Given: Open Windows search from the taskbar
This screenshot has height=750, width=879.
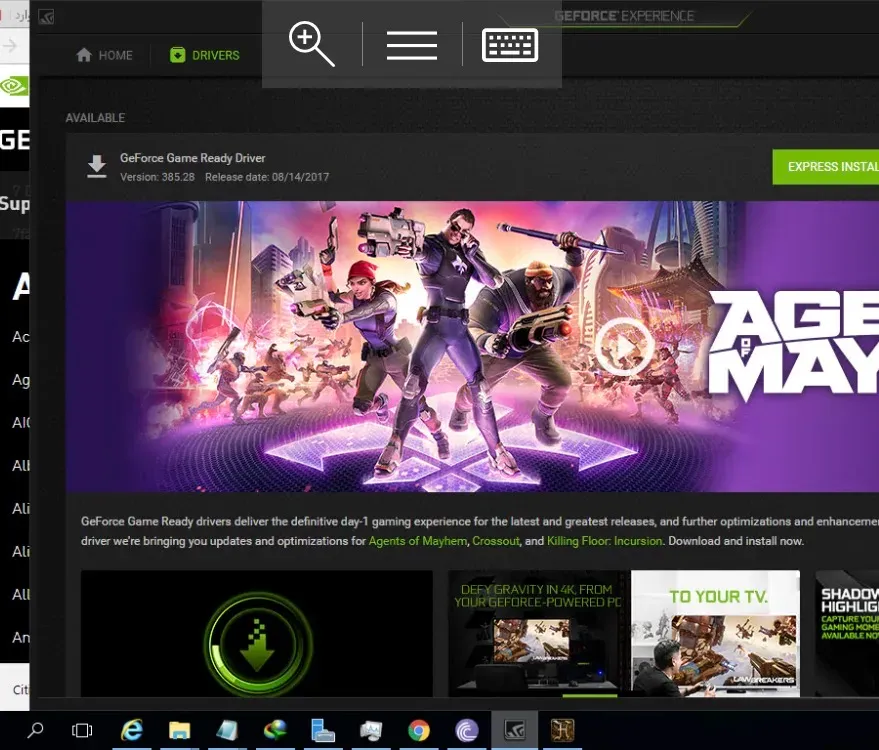Looking at the screenshot, I should 35,730.
